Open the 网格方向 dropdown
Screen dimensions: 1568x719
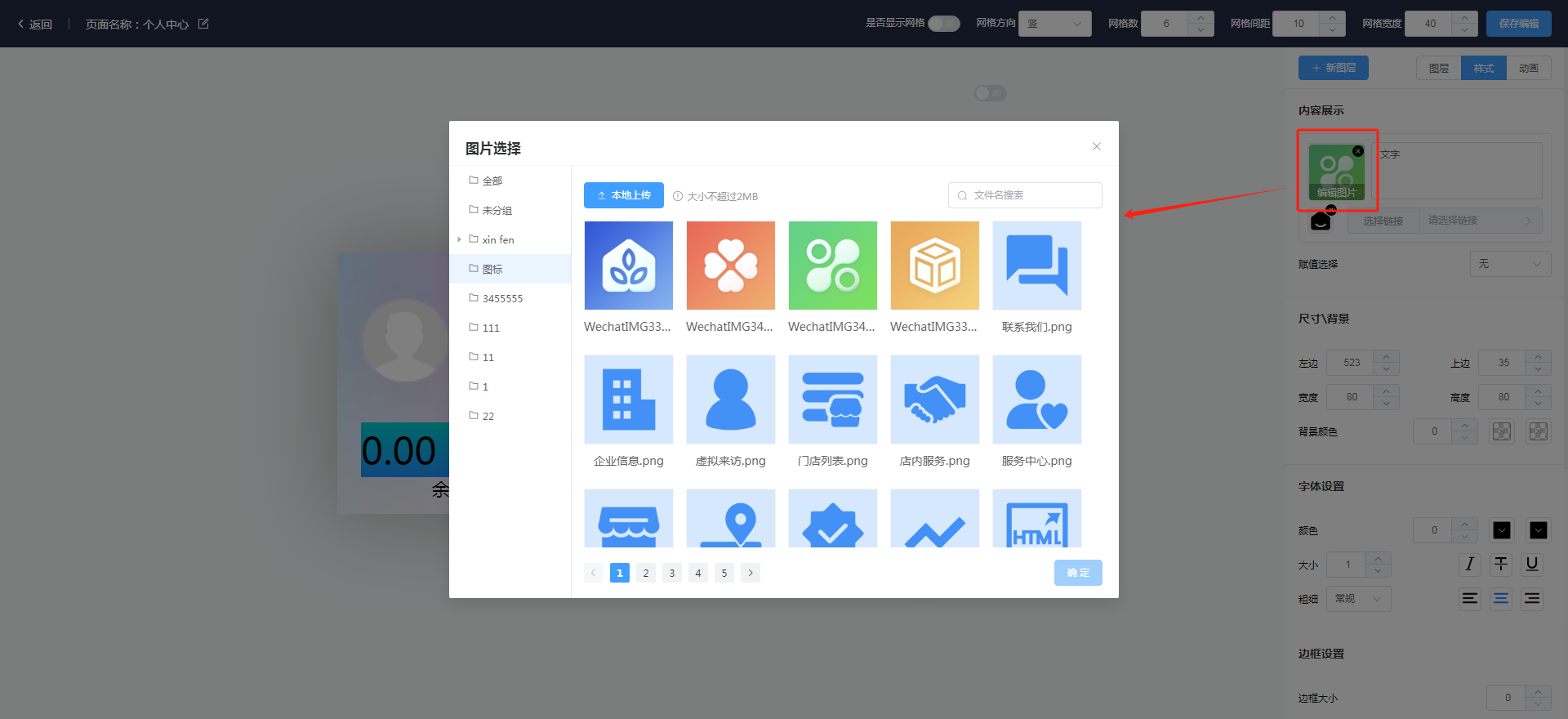tap(1054, 24)
